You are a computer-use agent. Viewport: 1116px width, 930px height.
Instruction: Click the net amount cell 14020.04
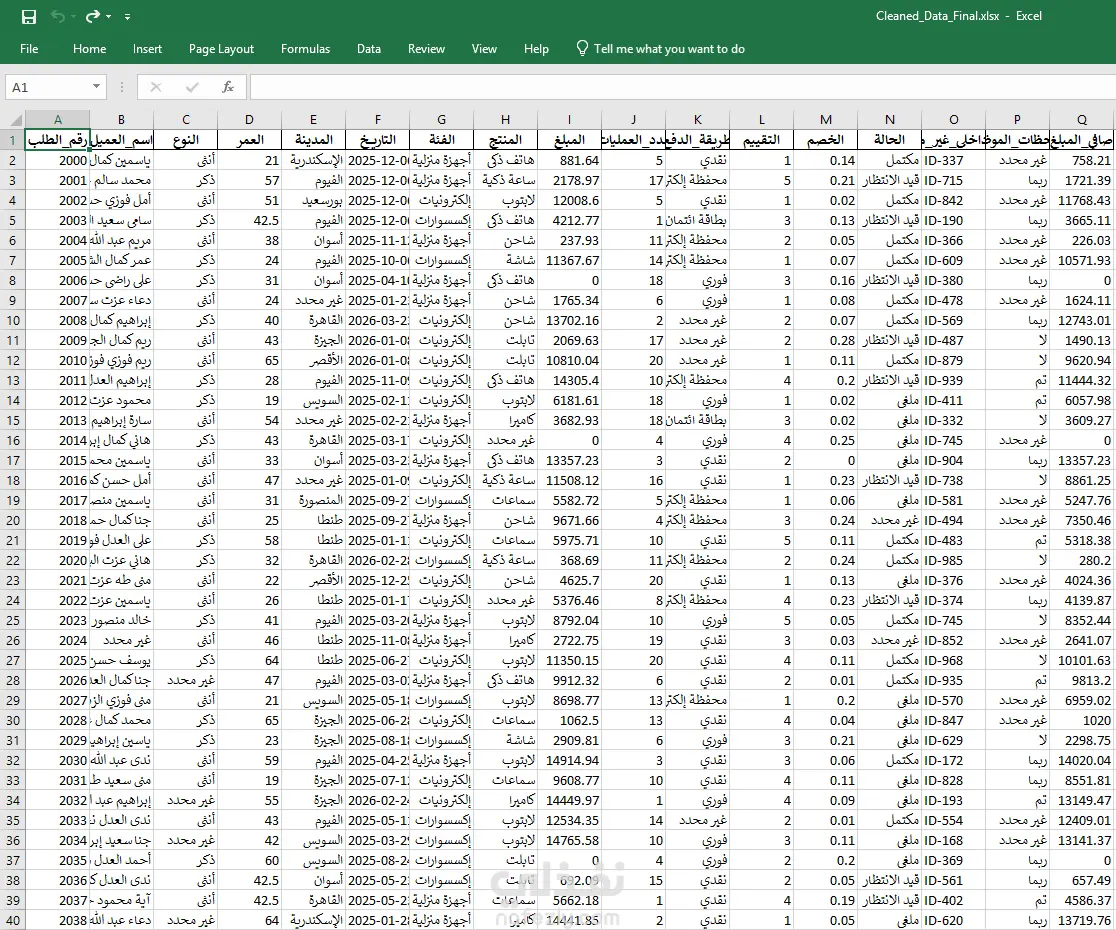[1082, 761]
